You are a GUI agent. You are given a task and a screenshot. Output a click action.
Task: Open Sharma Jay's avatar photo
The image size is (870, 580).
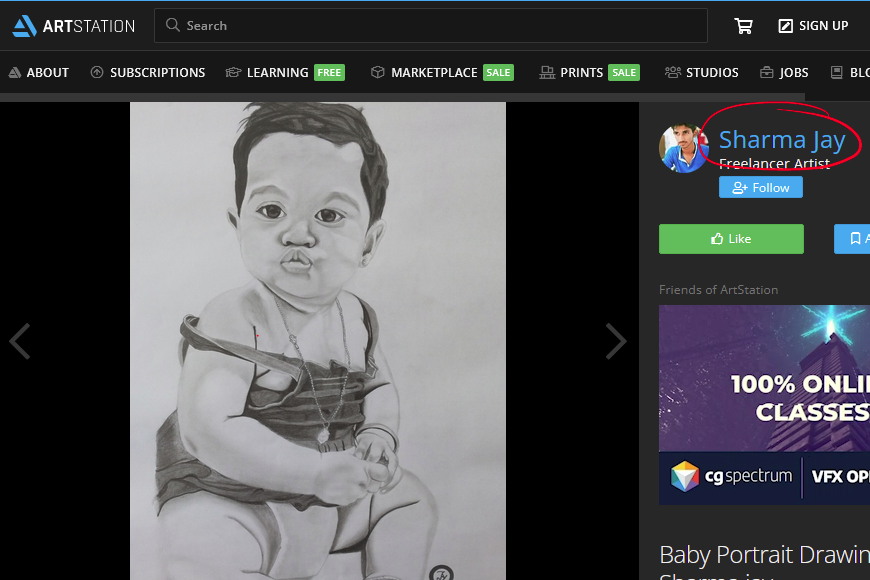click(x=684, y=148)
